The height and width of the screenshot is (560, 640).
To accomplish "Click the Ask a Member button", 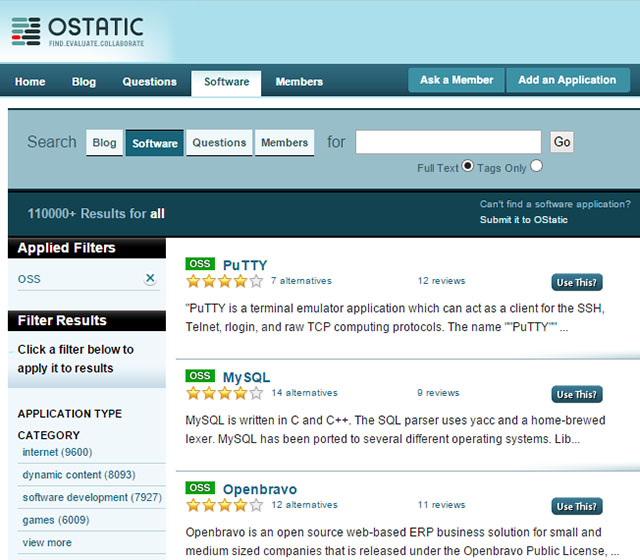I will pyautogui.click(x=456, y=80).
